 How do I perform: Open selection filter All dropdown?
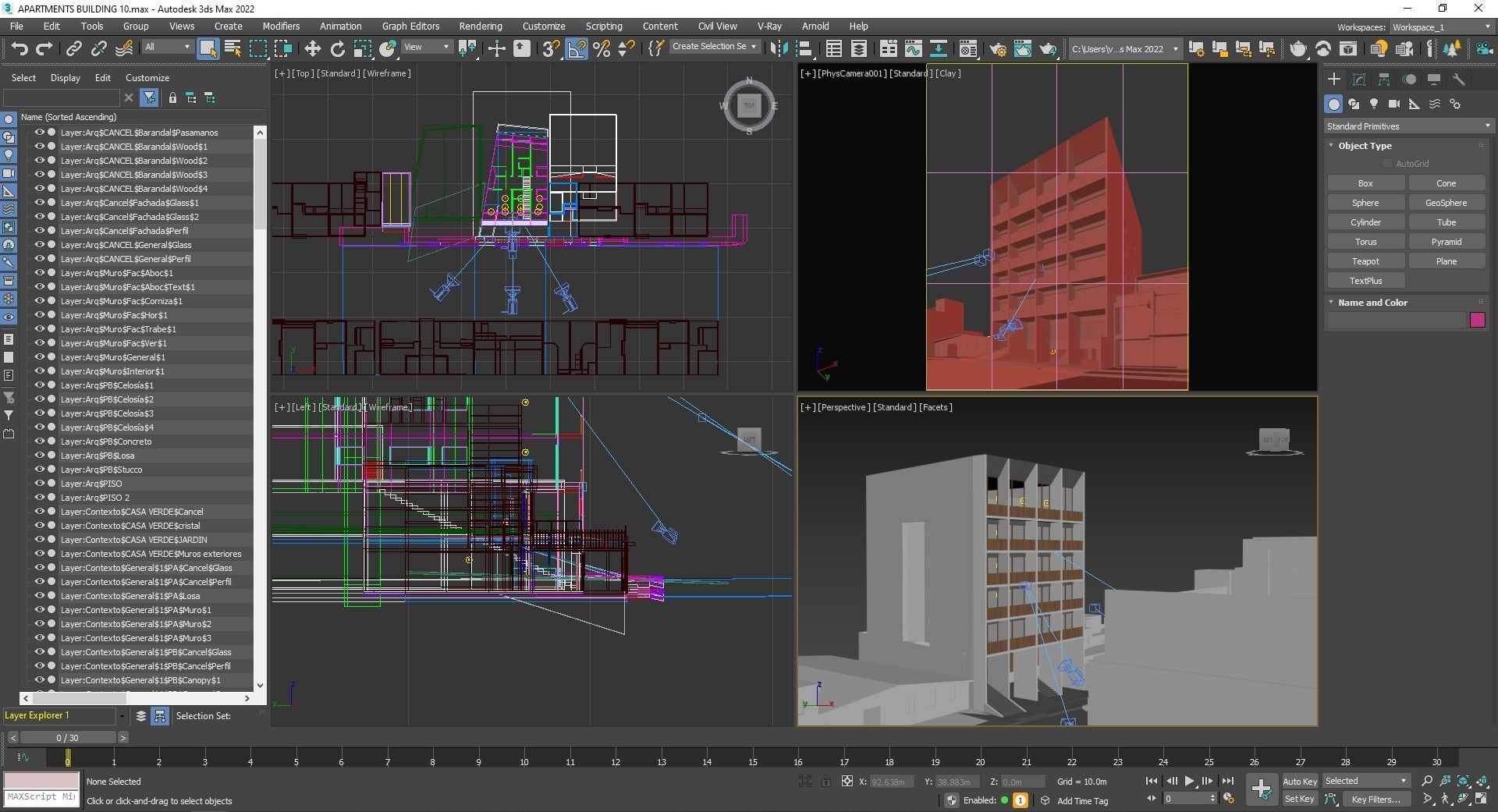[x=167, y=47]
